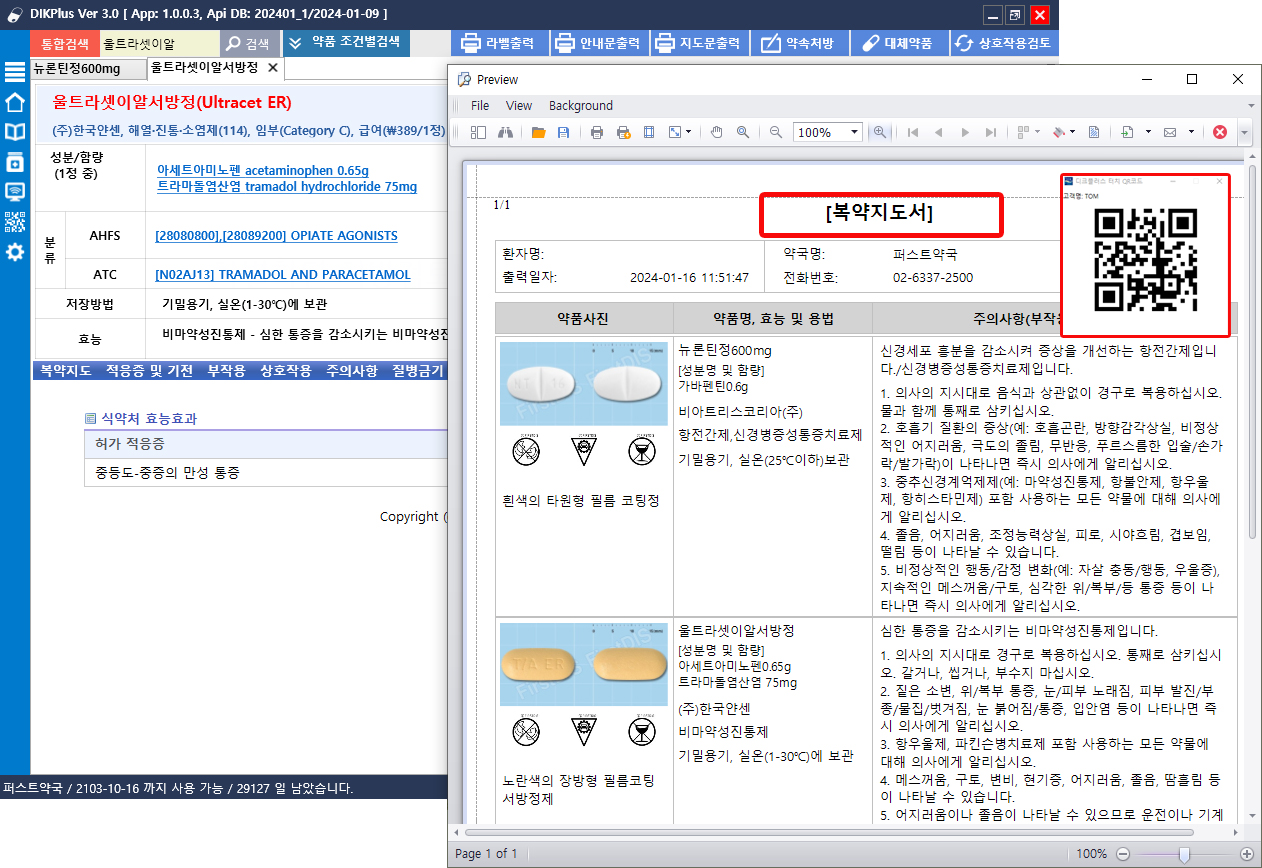
Task: Go to the home icon in DIKPlus sidebar
Action: pos(15,102)
